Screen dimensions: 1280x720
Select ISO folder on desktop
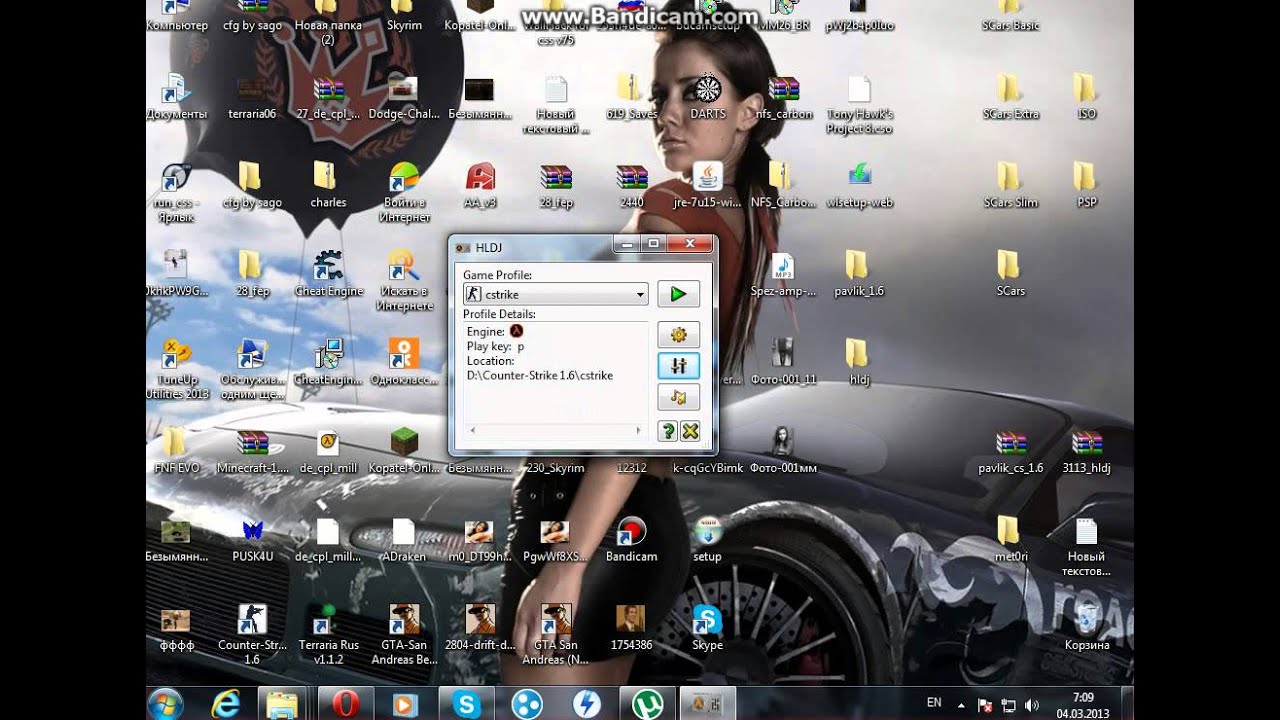tap(1087, 98)
